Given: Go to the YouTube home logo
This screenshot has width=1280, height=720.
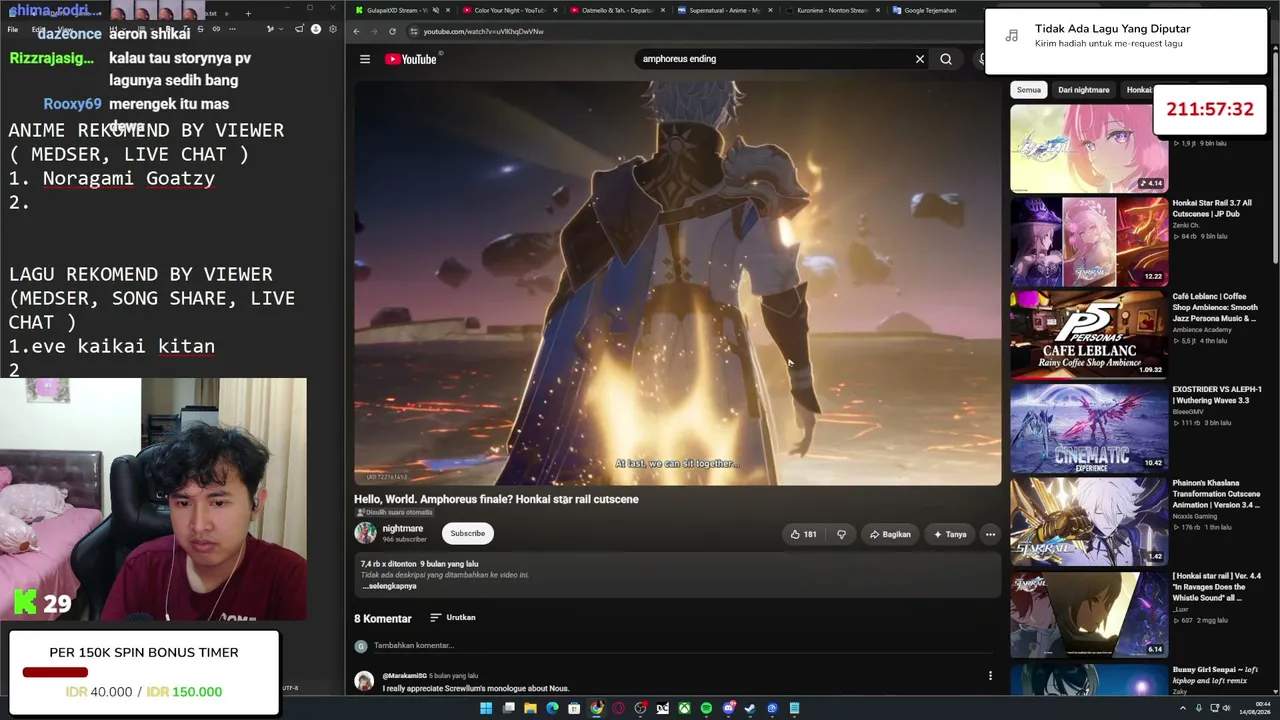Looking at the screenshot, I should coord(411,59).
